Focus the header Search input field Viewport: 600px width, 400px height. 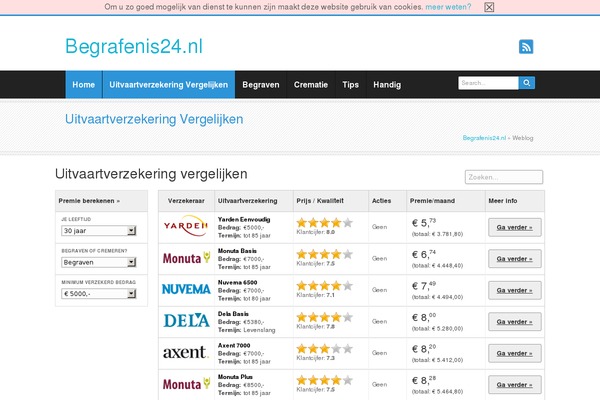pyautogui.click(x=488, y=83)
